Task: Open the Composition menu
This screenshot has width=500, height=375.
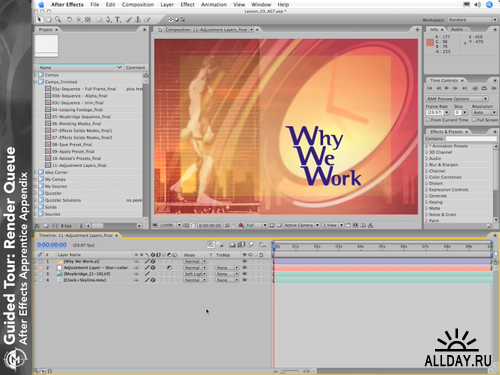Action: [138, 5]
